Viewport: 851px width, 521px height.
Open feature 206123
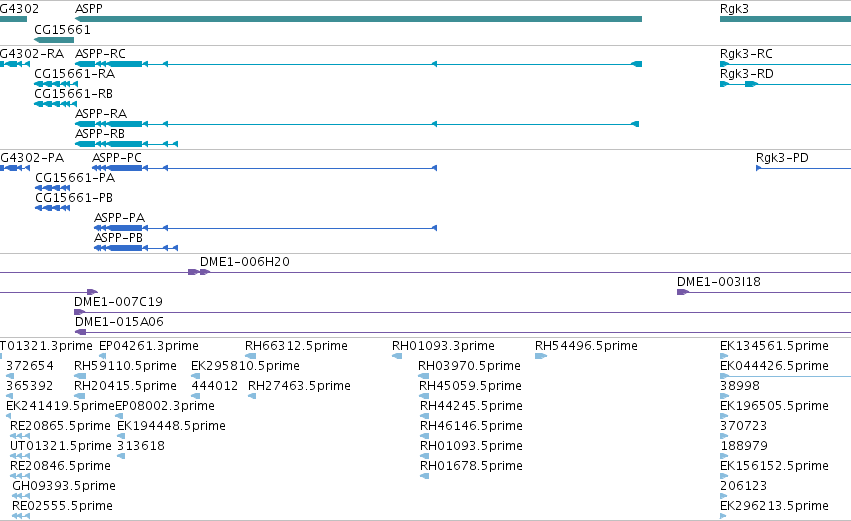[744, 486]
